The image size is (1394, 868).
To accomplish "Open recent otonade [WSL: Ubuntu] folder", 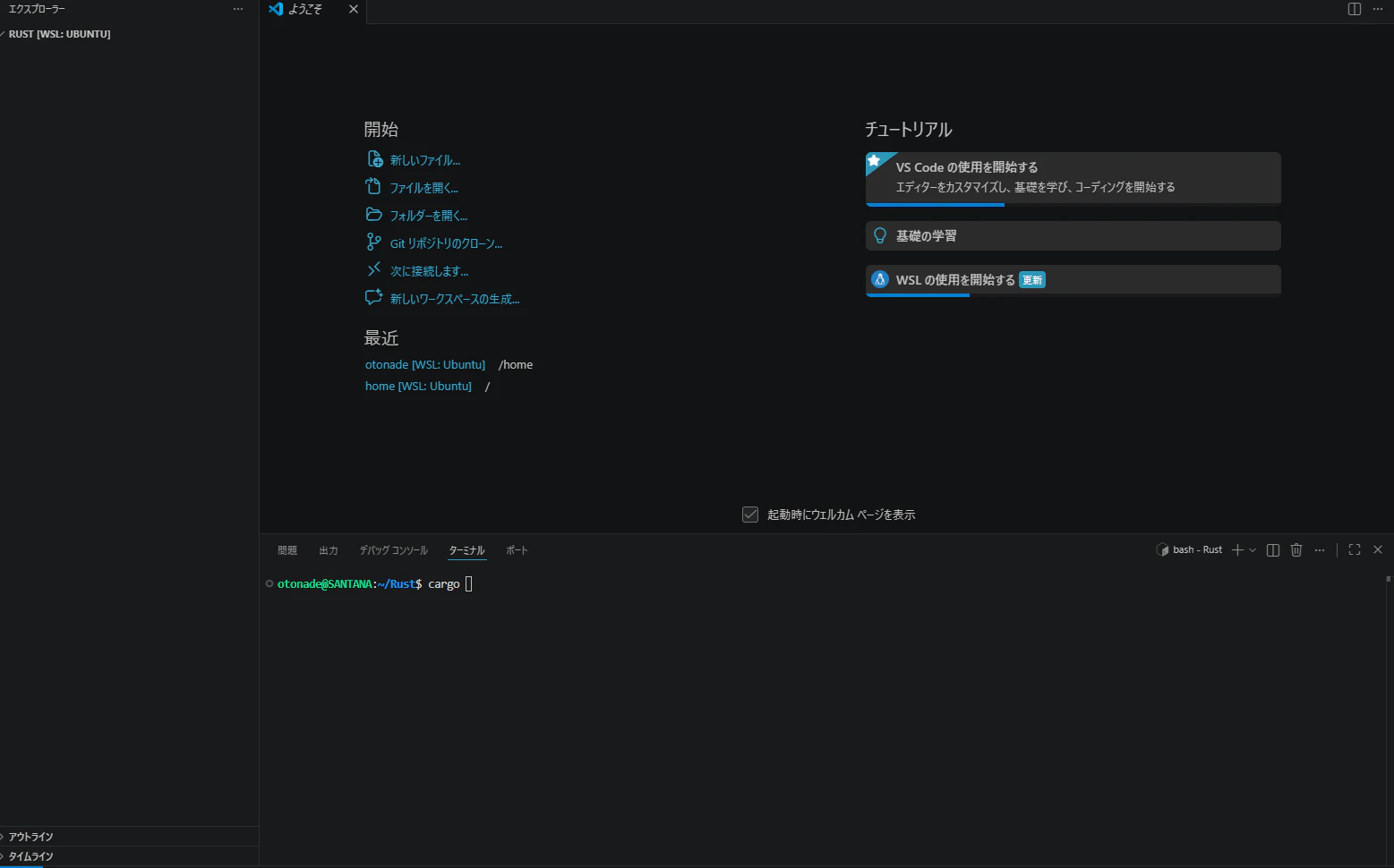I will (x=425, y=364).
